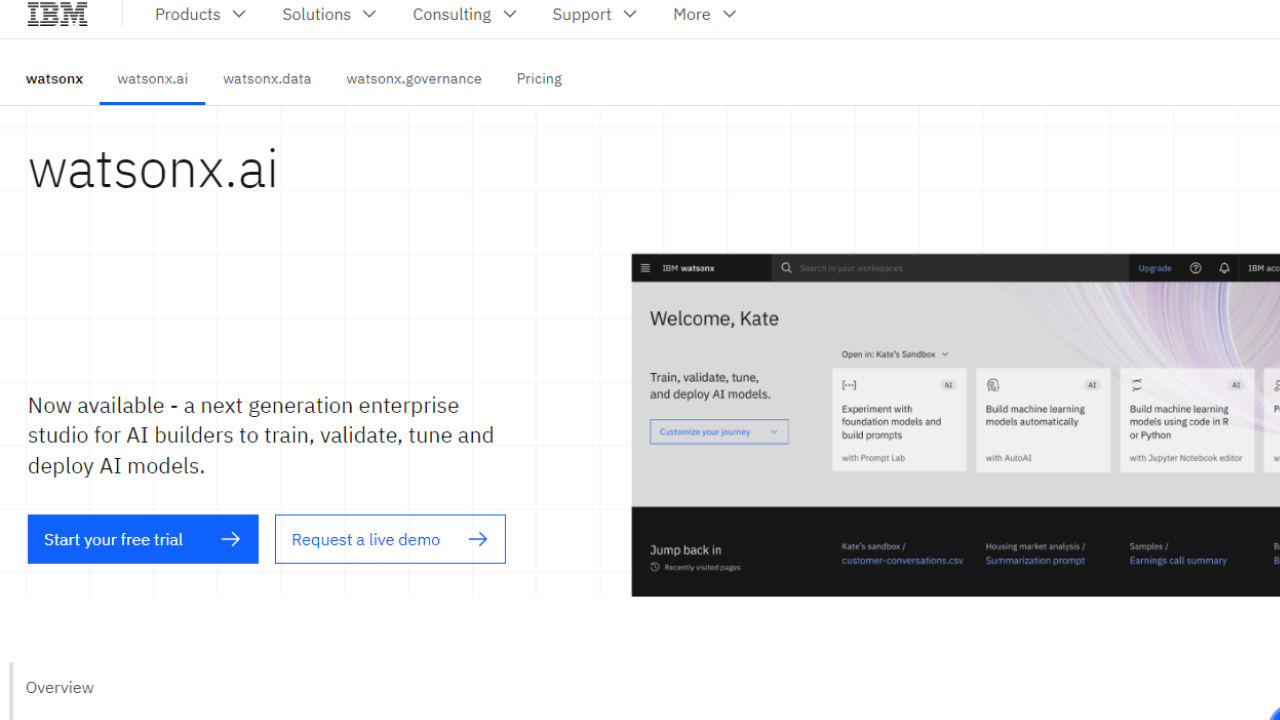Image resolution: width=1280 pixels, height=720 pixels.
Task: Open the Earnings call summary link
Action: (1178, 561)
